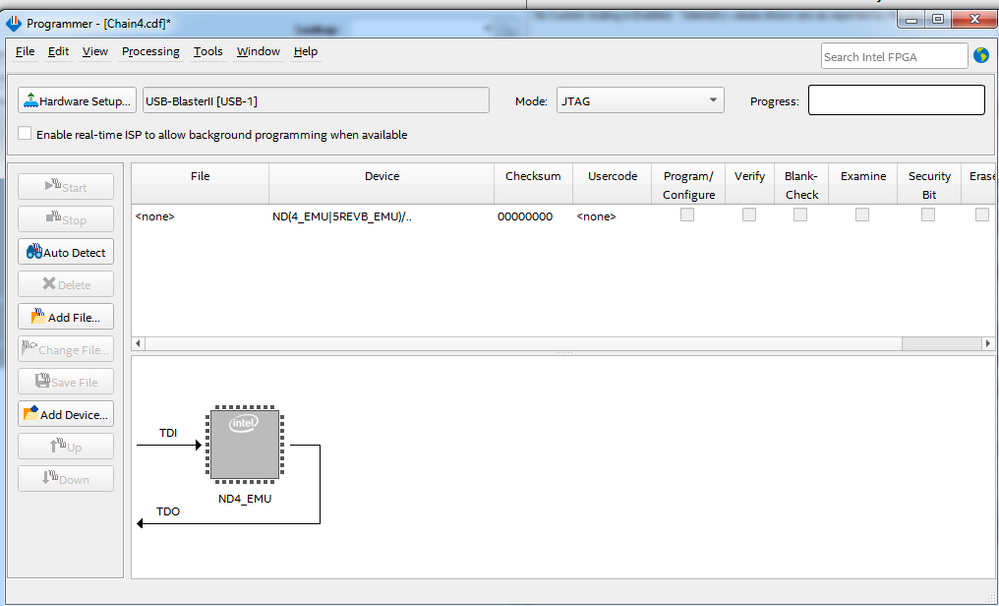Click the File column header
The height and width of the screenshot is (606, 999).
tap(200, 184)
